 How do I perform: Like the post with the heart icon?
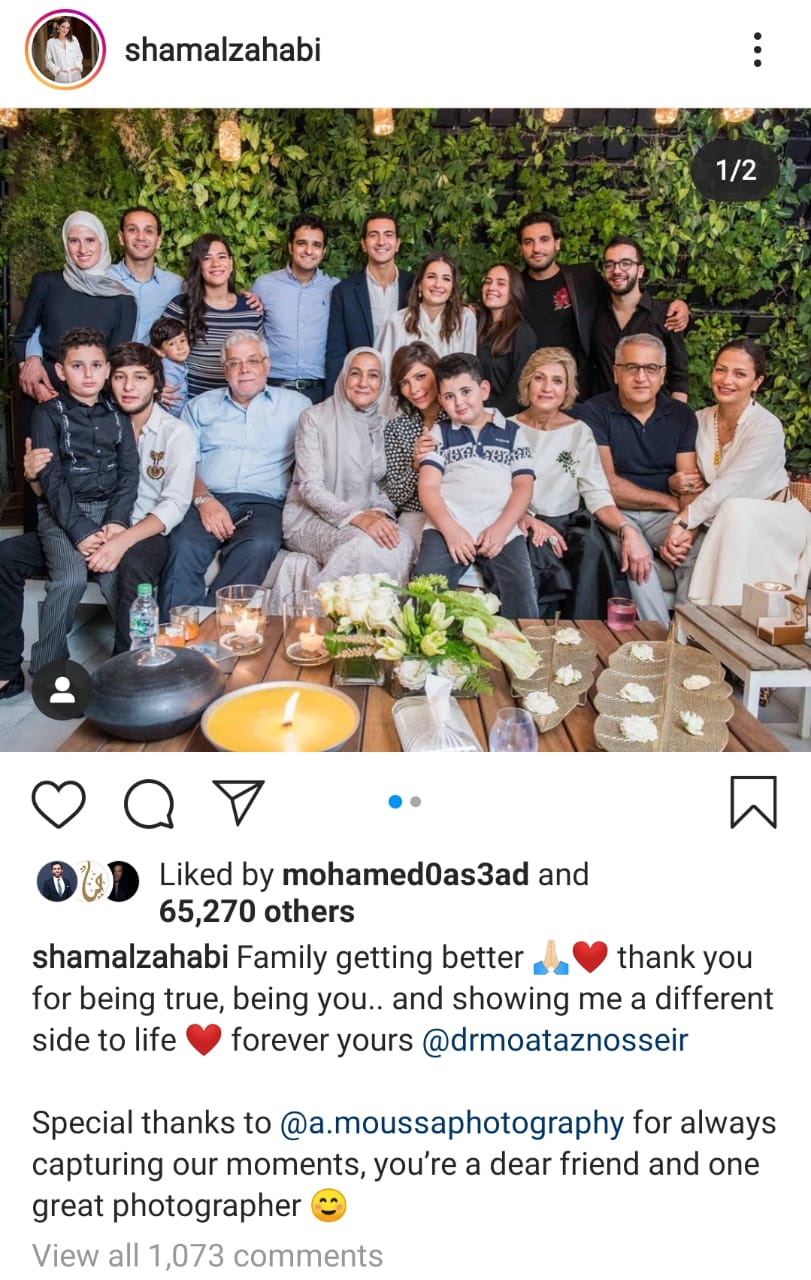(58, 803)
